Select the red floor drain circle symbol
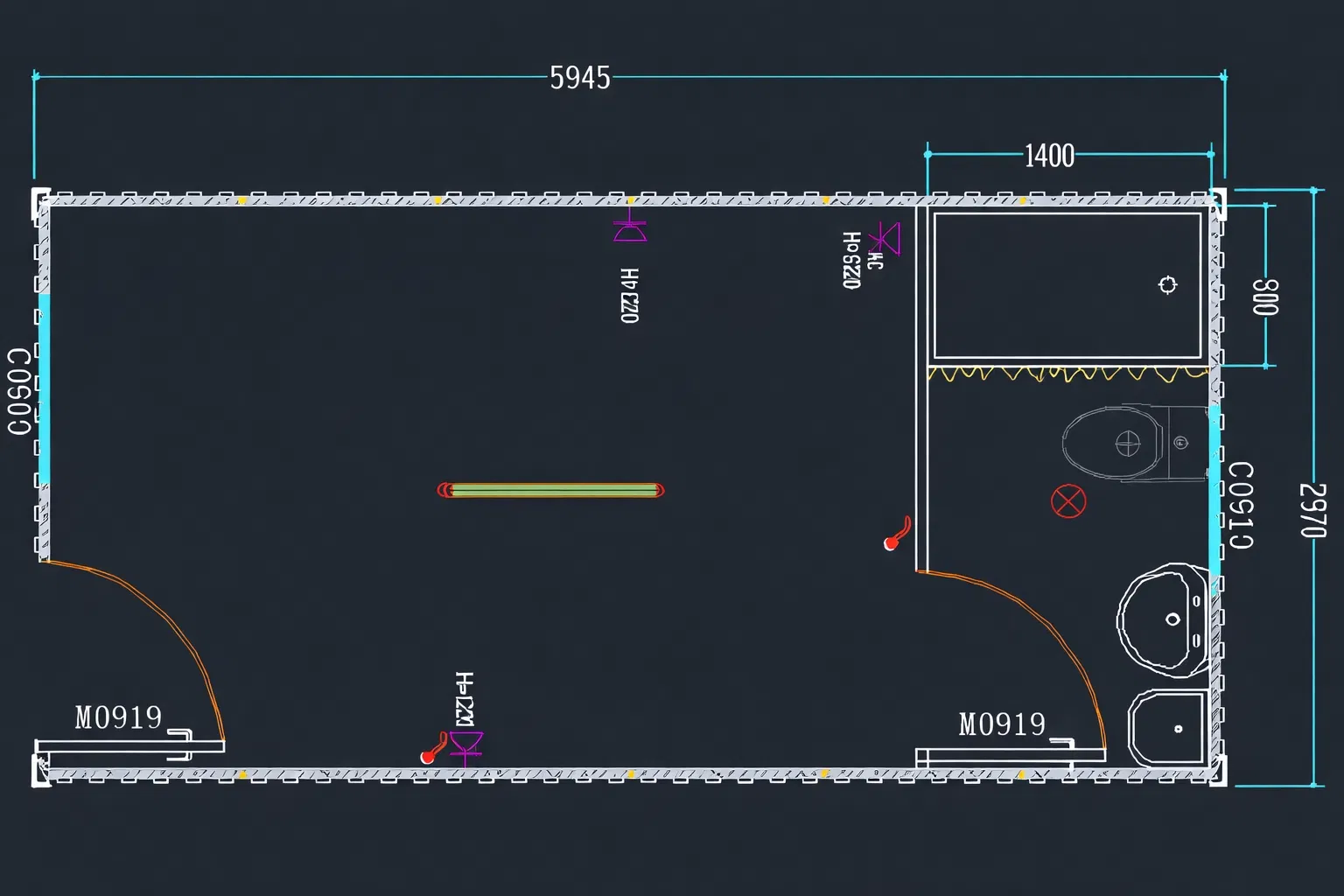The height and width of the screenshot is (896, 1344). coord(1067,502)
